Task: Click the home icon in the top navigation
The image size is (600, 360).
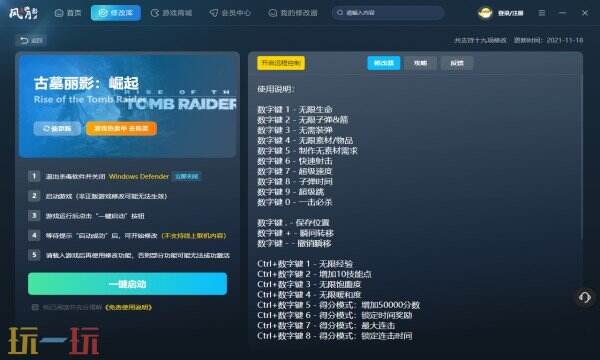Action: coord(59,13)
